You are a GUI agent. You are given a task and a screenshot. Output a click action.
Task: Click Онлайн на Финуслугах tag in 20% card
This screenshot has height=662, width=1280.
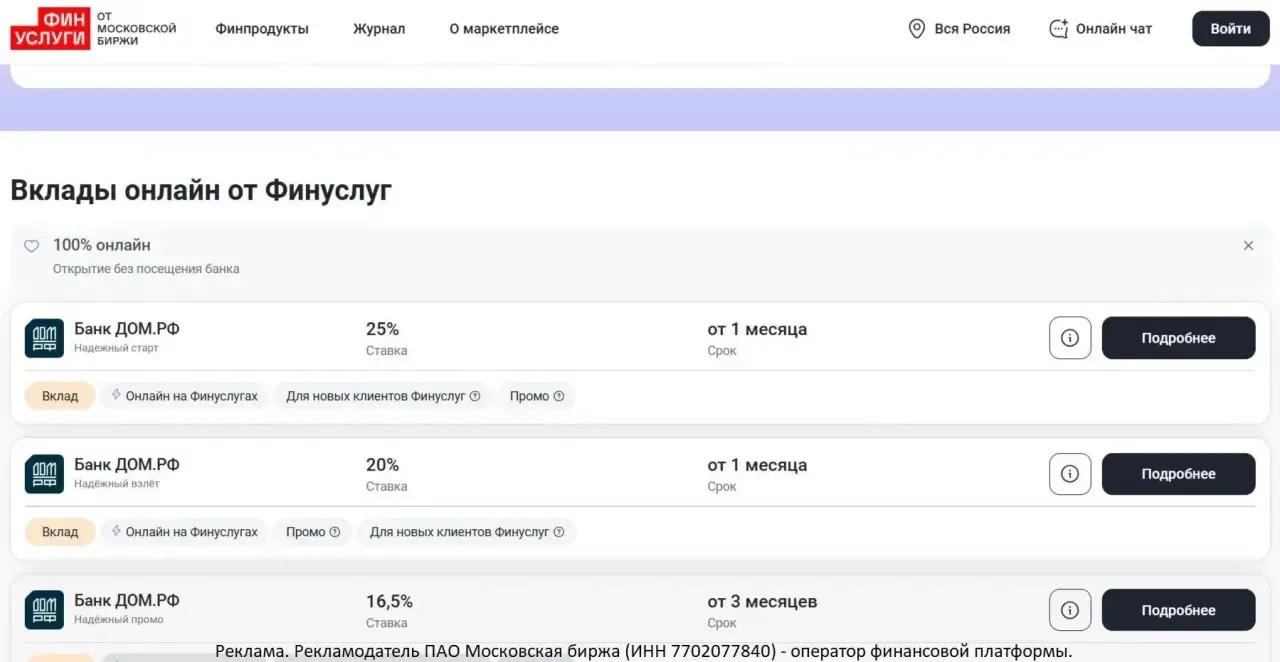point(185,532)
